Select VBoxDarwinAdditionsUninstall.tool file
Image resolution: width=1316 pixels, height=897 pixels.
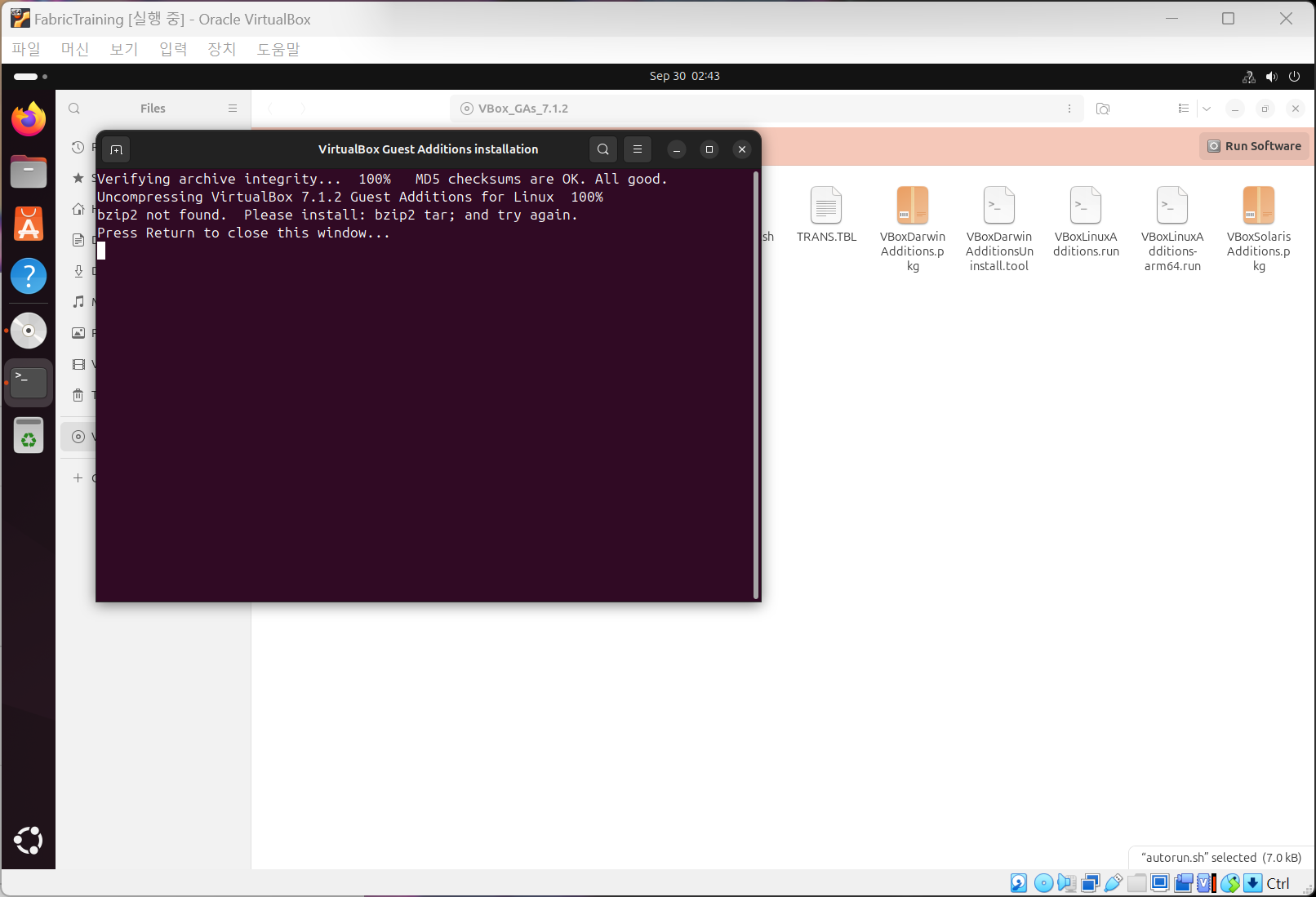click(999, 229)
